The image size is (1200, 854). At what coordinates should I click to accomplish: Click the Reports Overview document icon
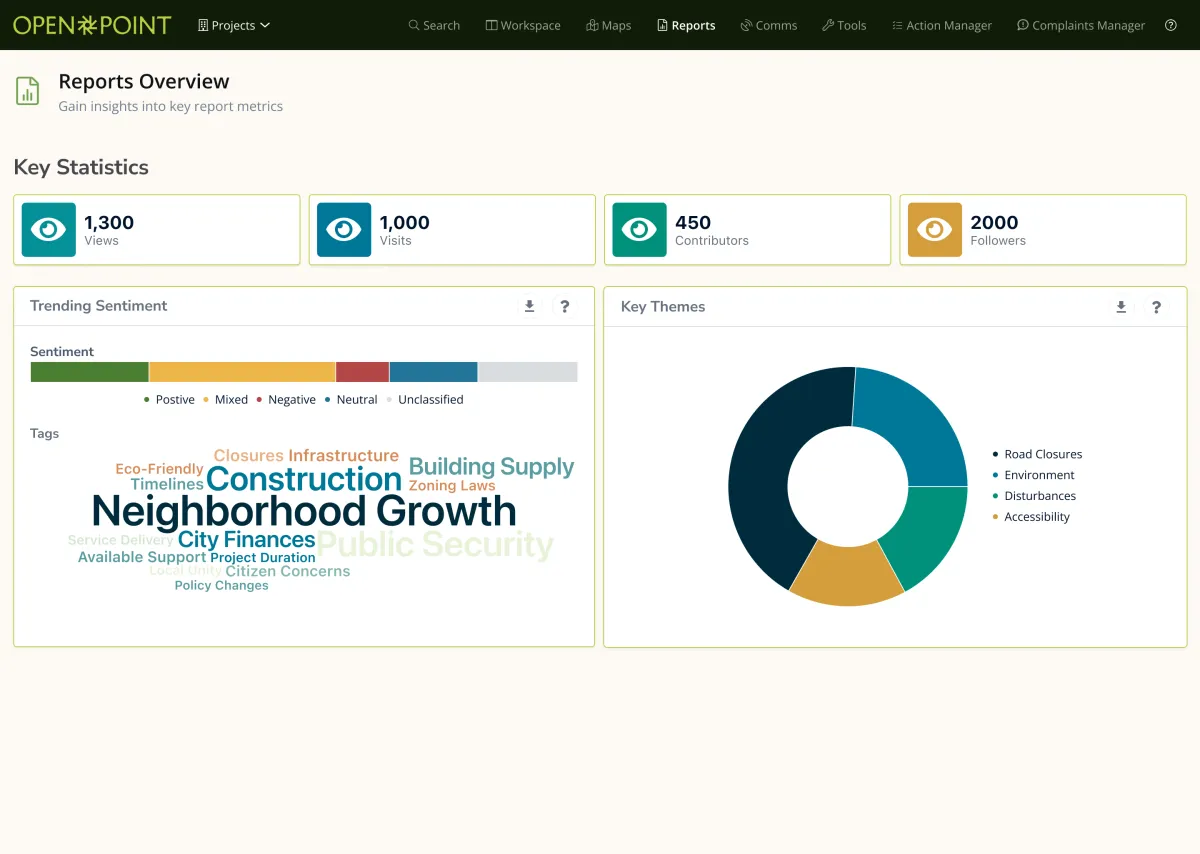[28, 91]
